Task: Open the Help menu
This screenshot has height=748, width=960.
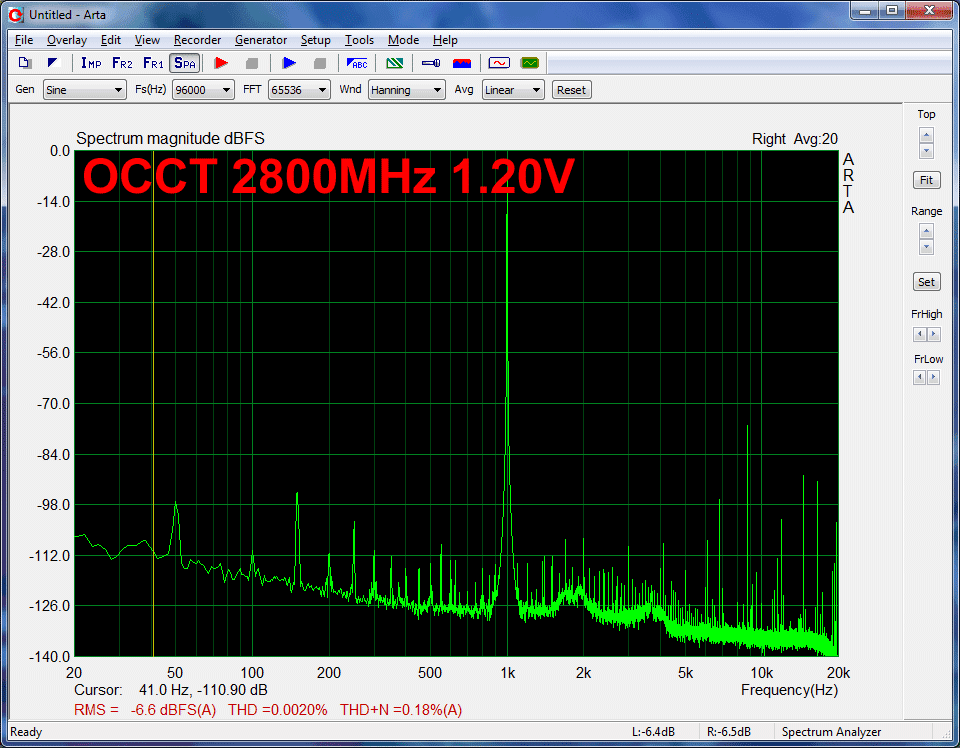Action: click(445, 40)
